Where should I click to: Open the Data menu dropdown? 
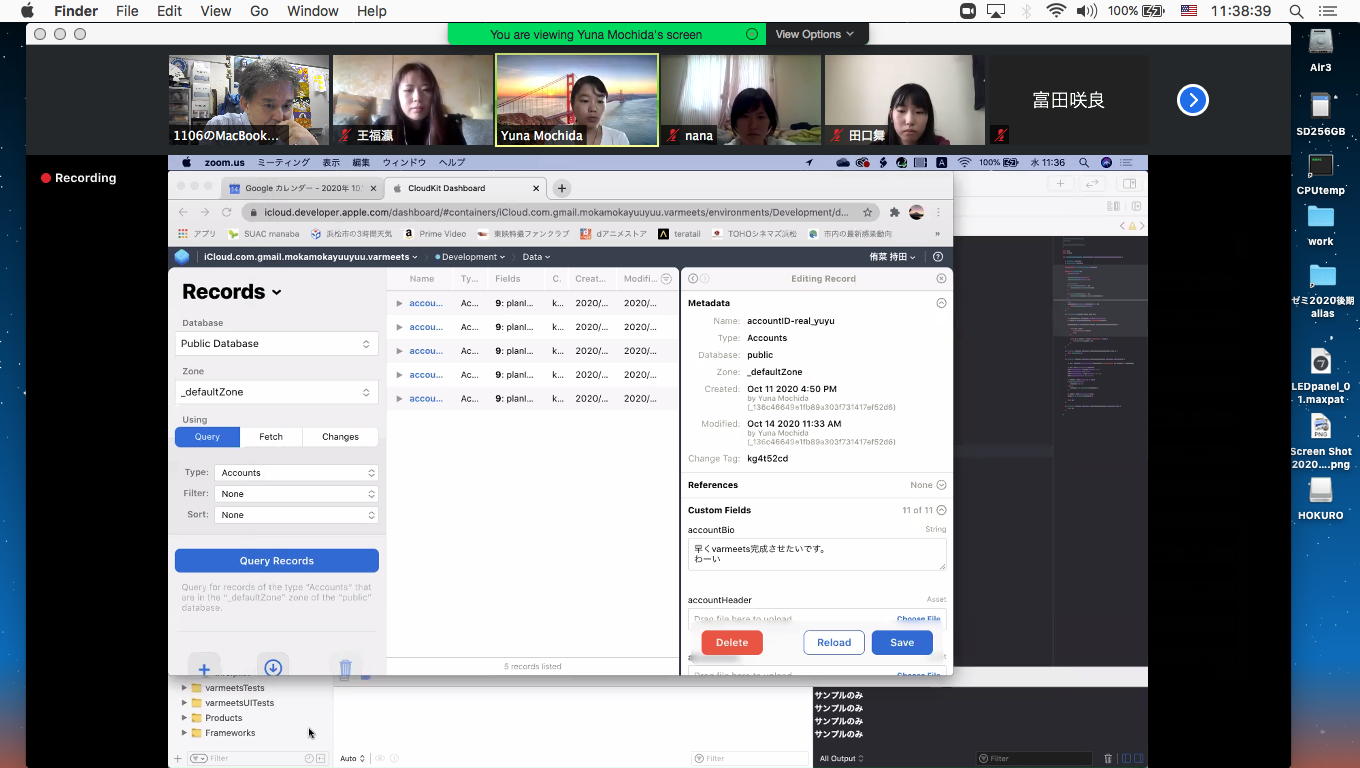(536, 257)
